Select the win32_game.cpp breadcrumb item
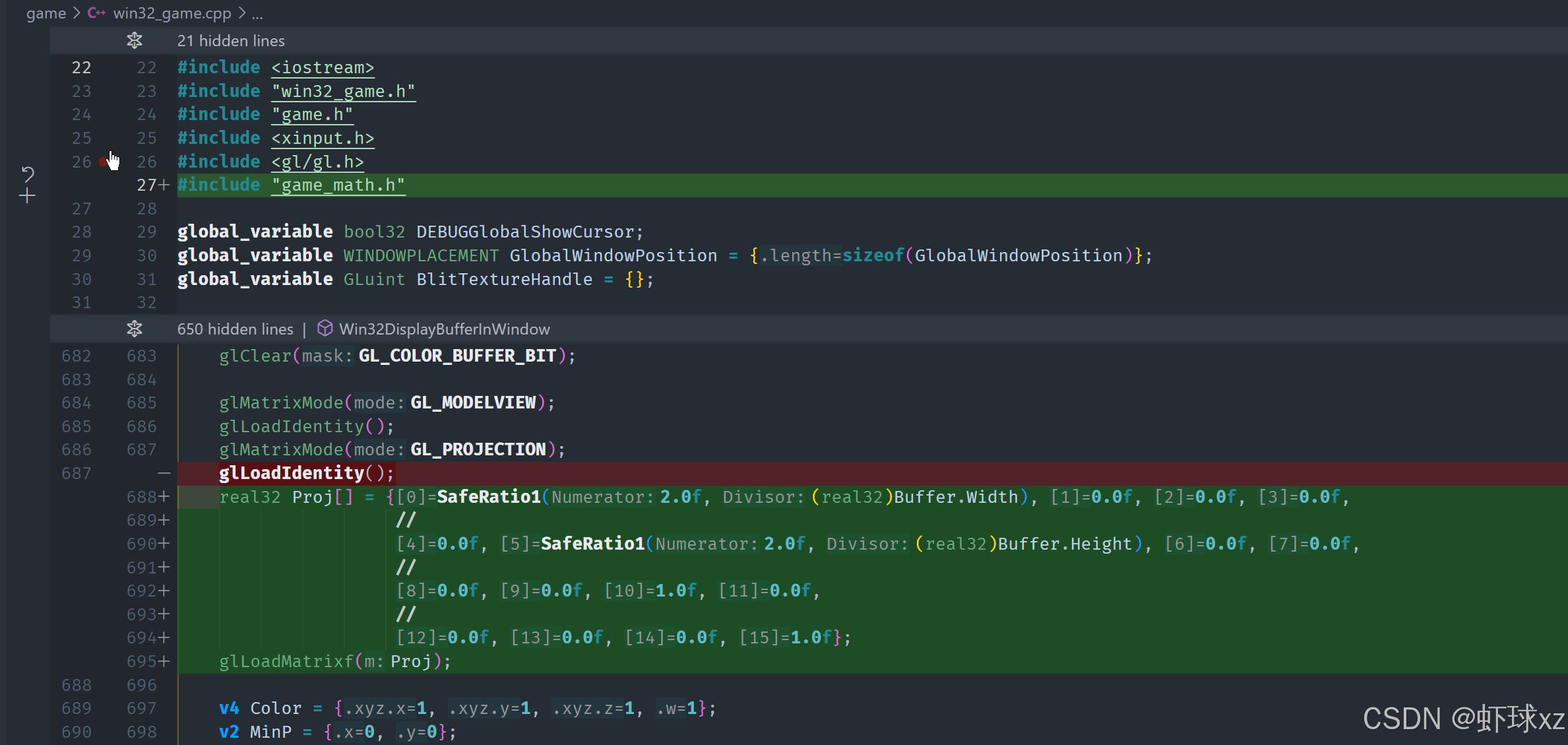1568x745 pixels. [x=172, y=13]
